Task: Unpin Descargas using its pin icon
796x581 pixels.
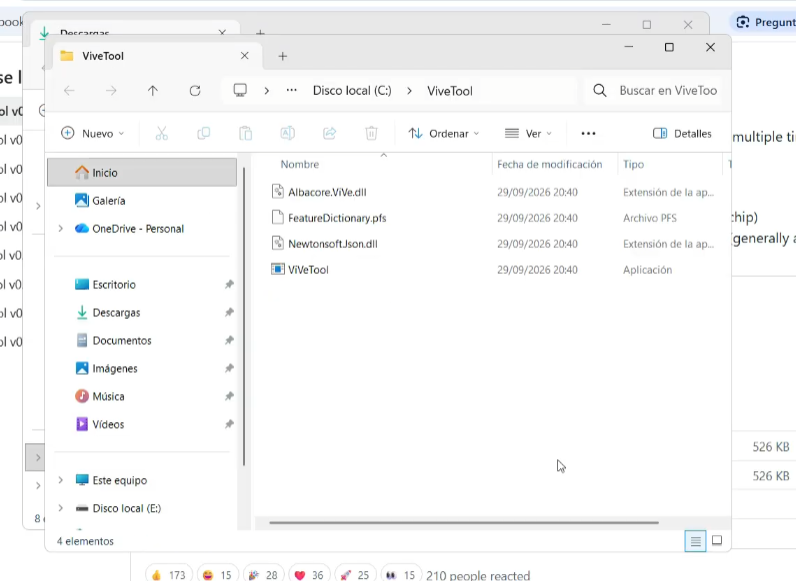Action: coord(229,312)
